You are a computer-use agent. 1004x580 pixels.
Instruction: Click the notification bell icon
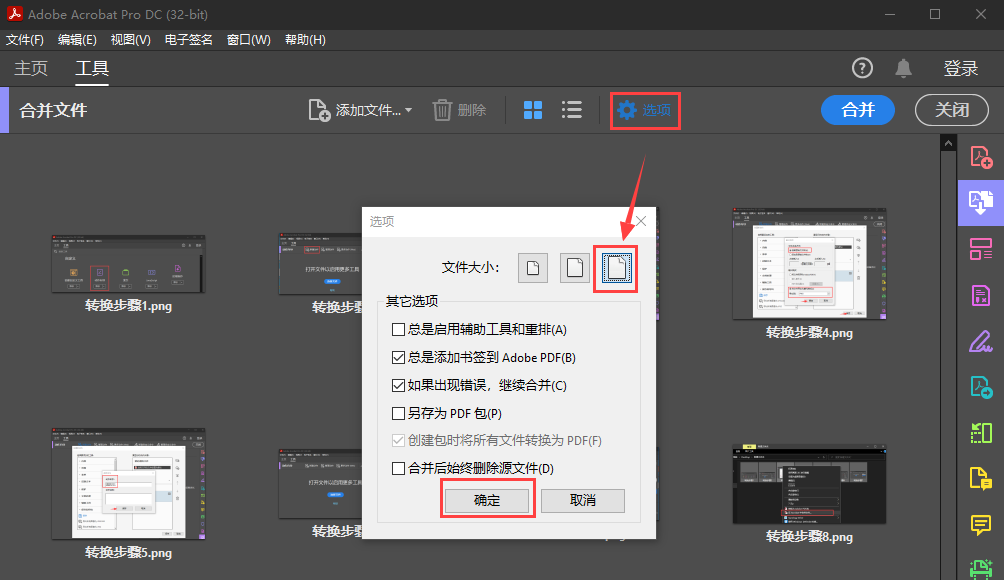click(x=903, y=68)
